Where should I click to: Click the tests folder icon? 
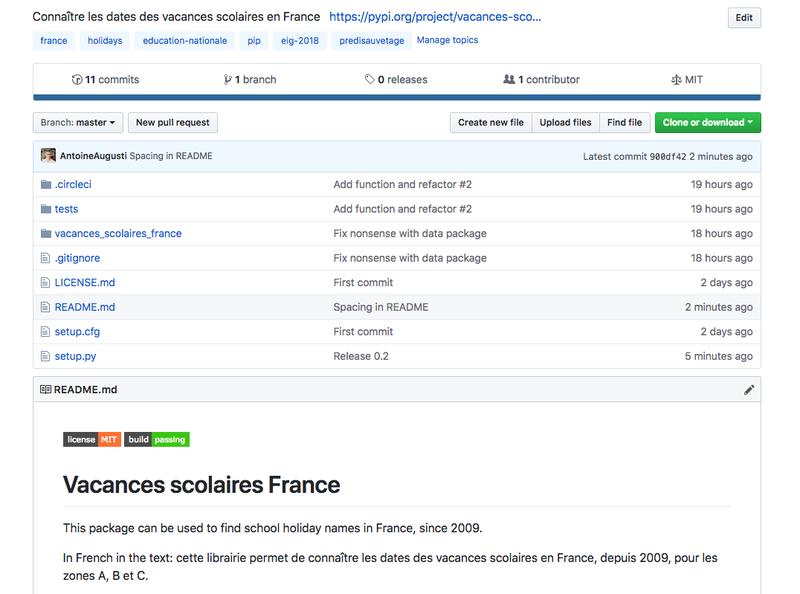click(45, 209)
